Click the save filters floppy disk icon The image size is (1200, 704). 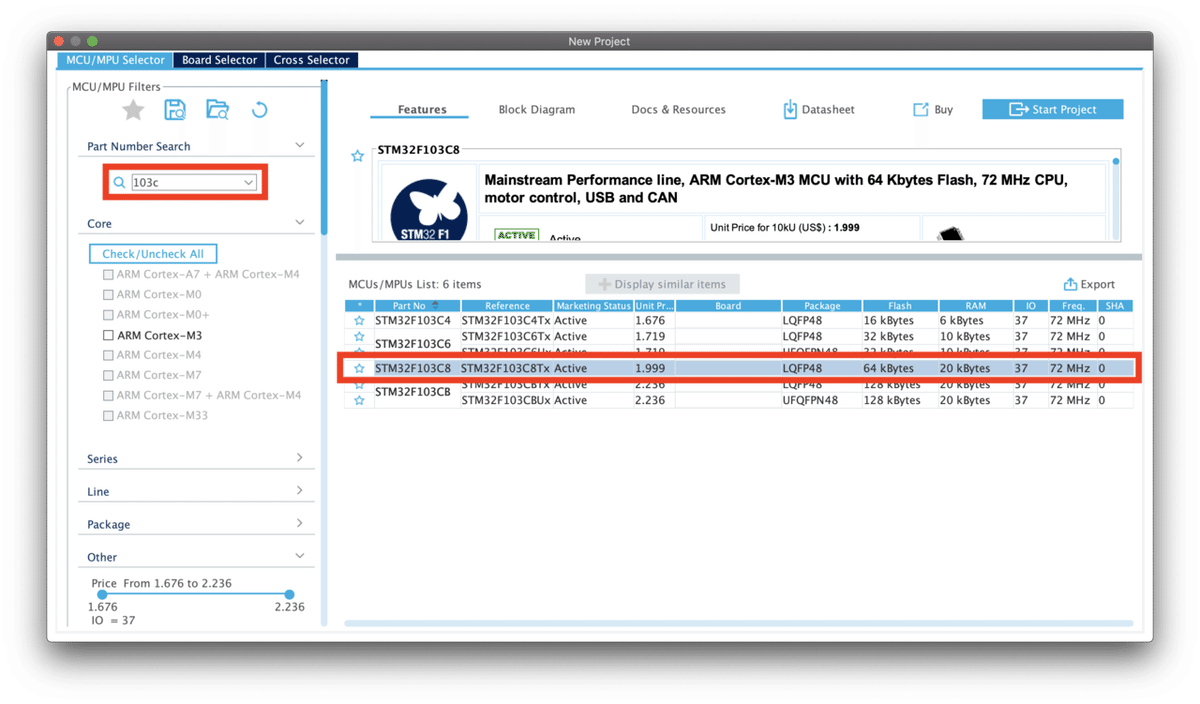175,110
